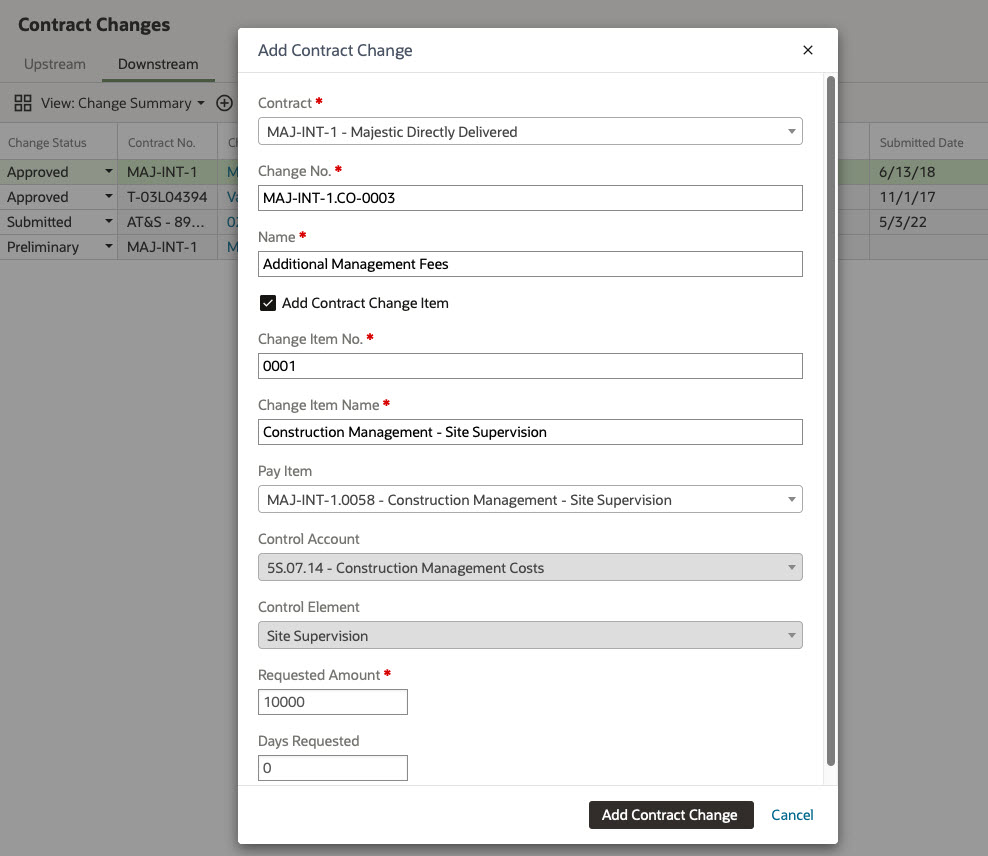The width and height of the screenshot is (988, 856).
Task: Click the plus add icon in toolbar
Action: click(225, 103)
